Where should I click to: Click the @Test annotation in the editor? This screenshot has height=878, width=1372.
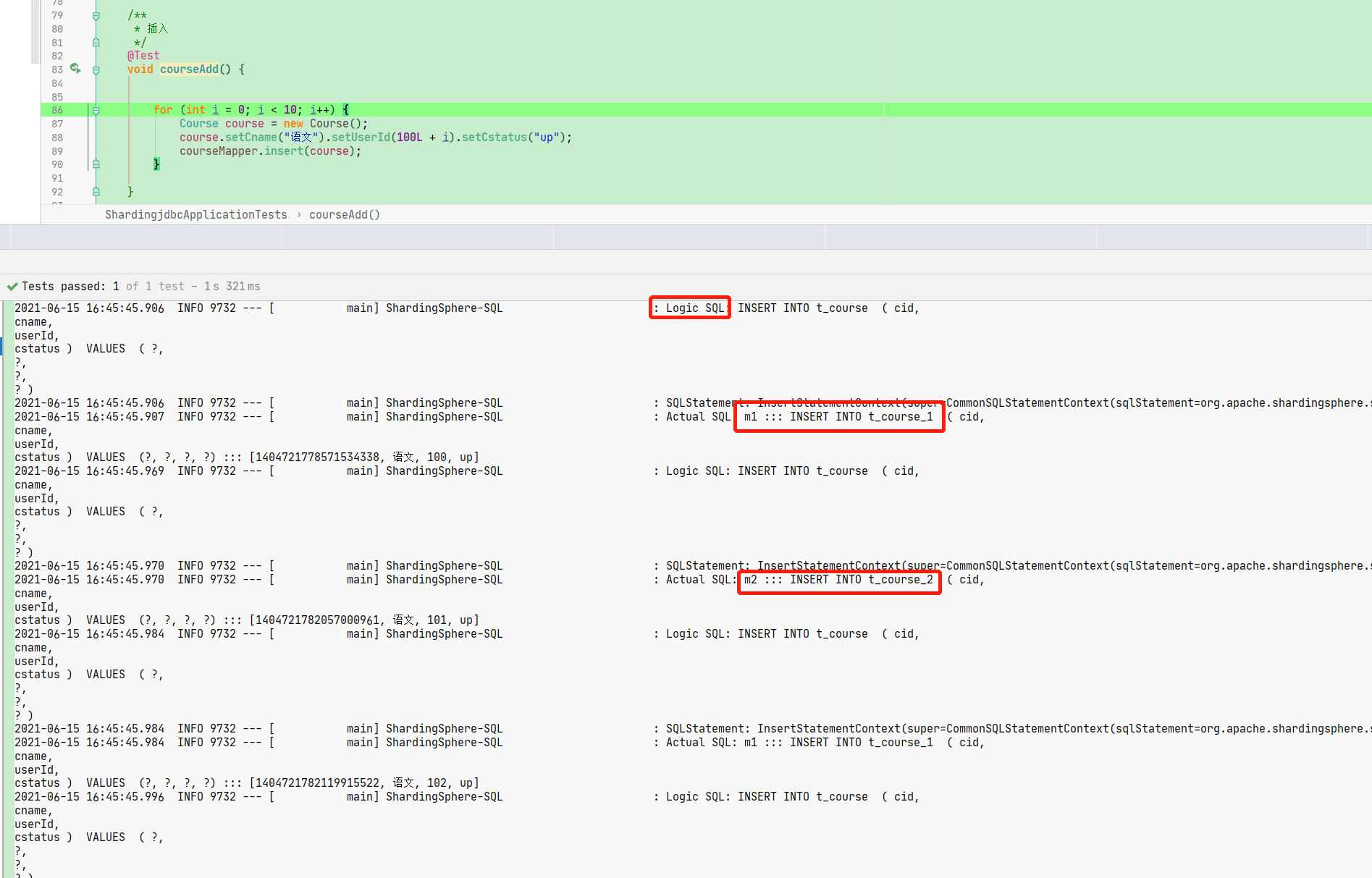(143, 56)
